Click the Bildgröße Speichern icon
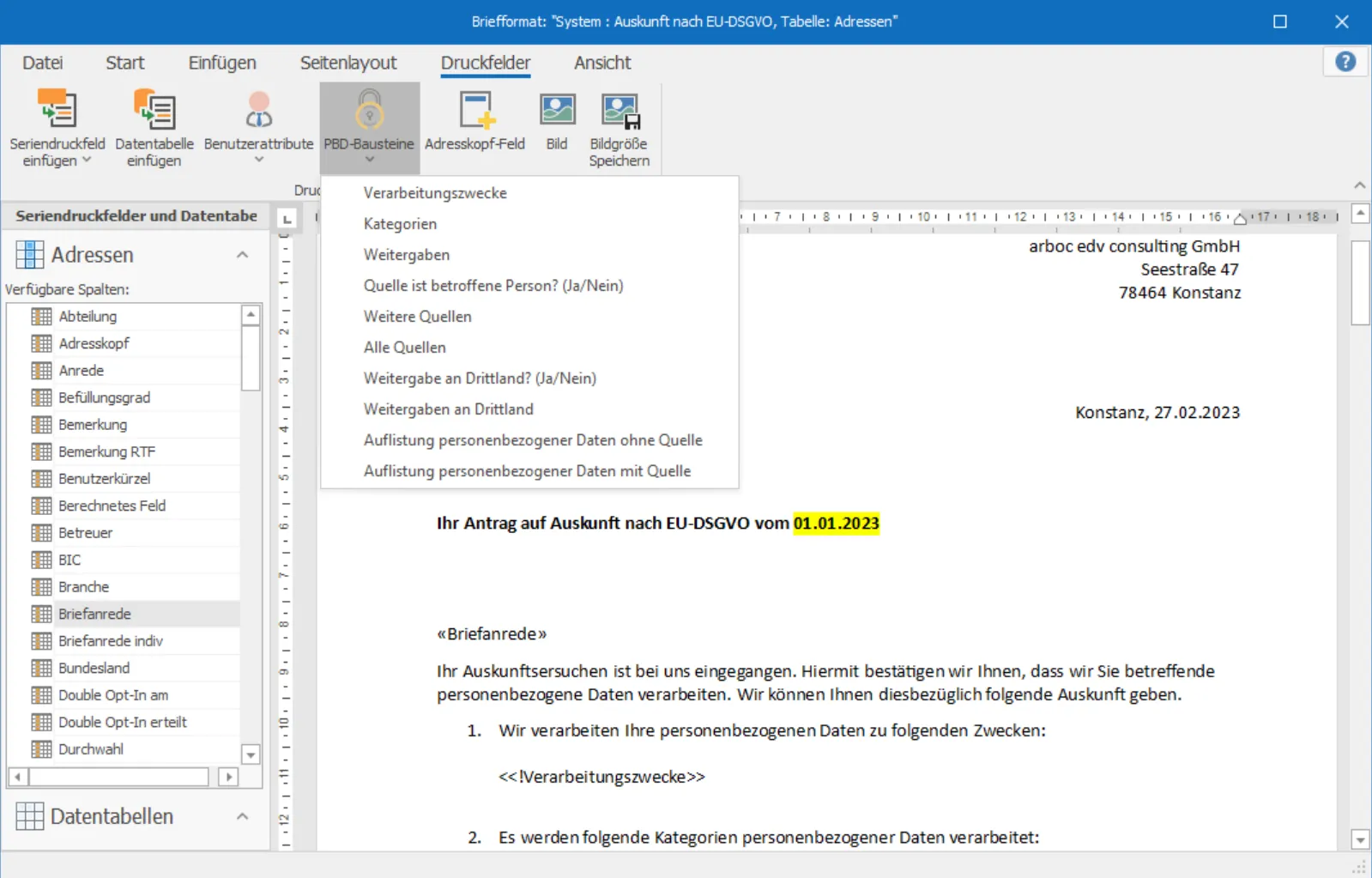 (x=620, y=111)
